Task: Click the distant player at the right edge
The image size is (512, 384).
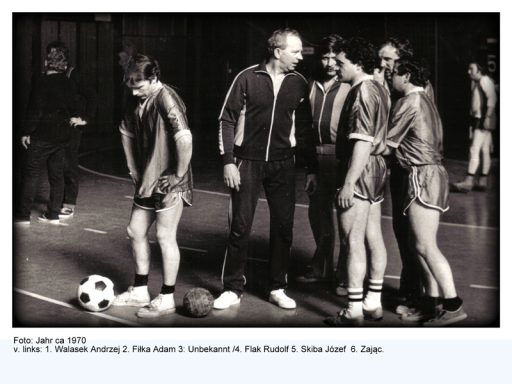Action: (x=479, y=125)
